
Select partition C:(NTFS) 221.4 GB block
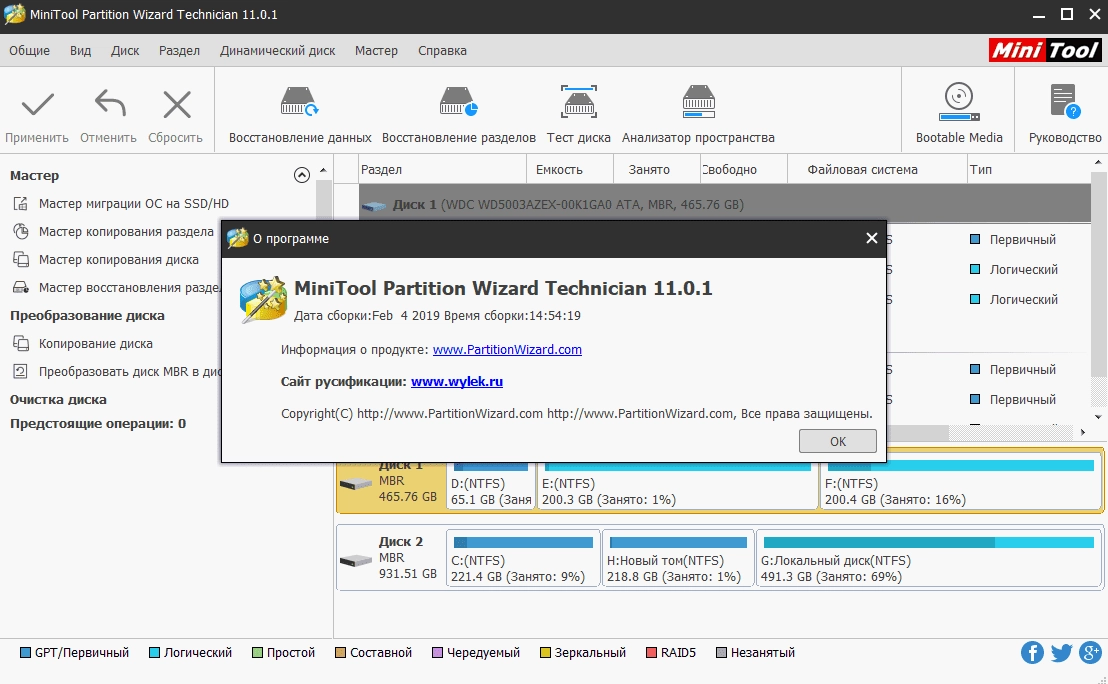coord(524,560)
